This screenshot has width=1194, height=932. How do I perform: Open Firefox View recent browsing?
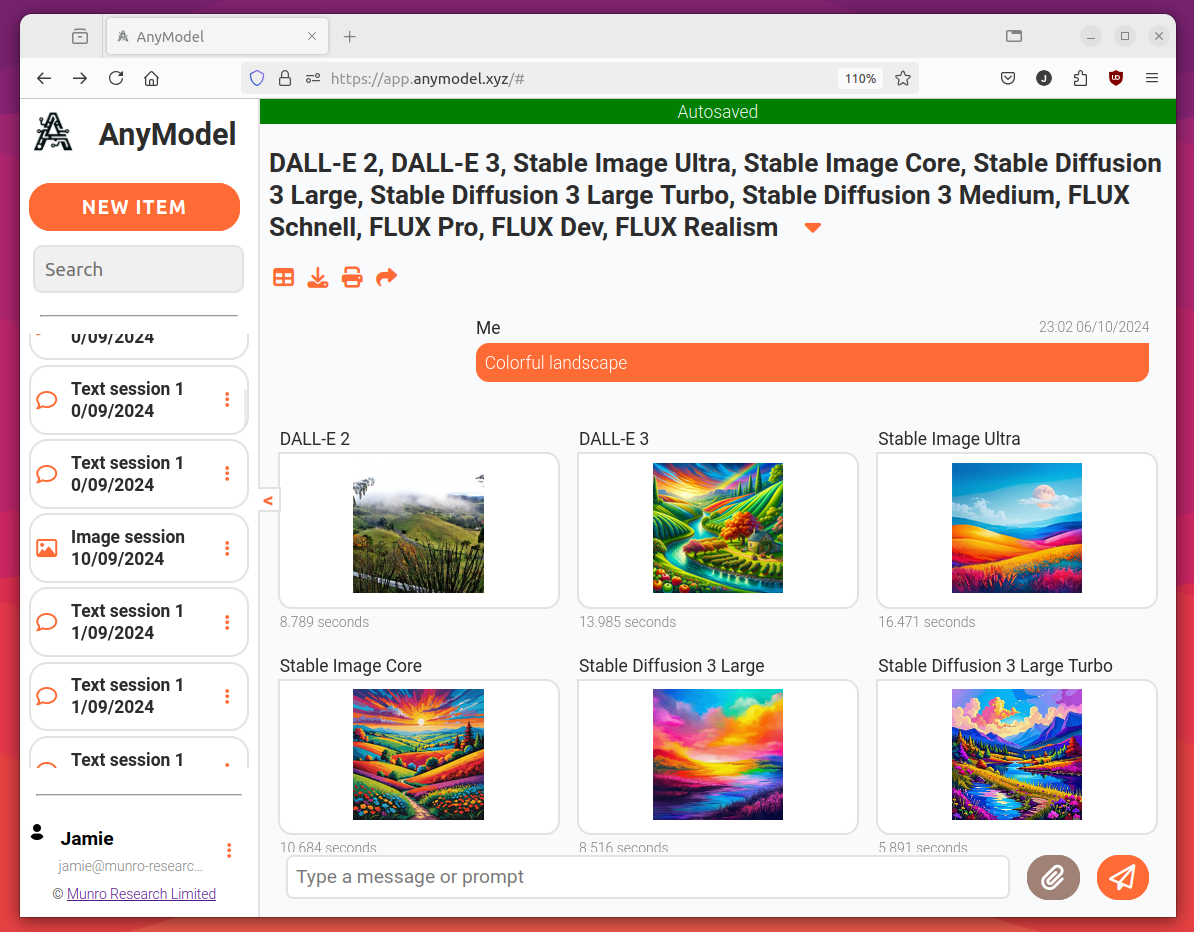(80, 36)
